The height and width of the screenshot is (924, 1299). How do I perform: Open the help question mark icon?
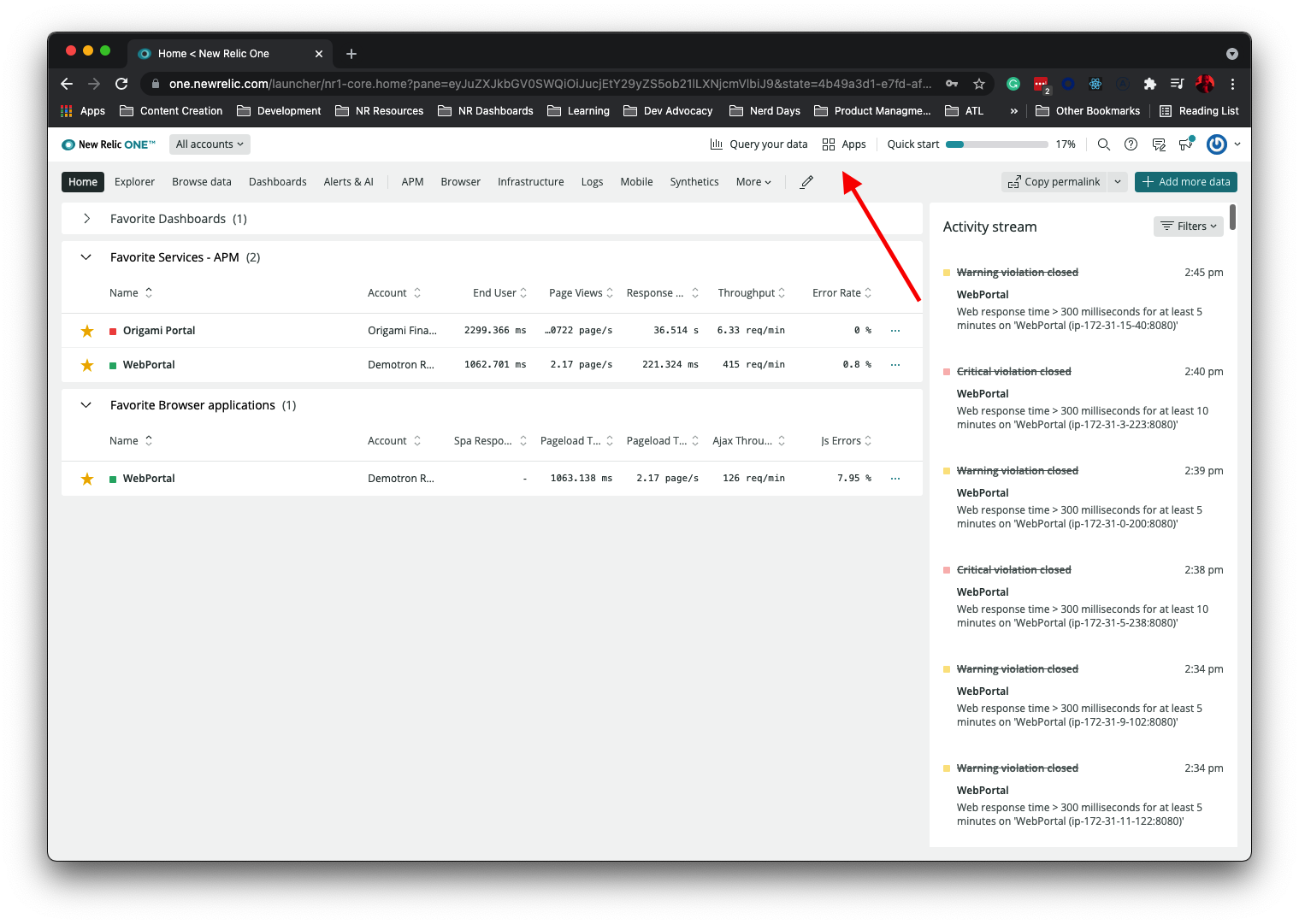pyautogui.click(x=1131, y=144)
